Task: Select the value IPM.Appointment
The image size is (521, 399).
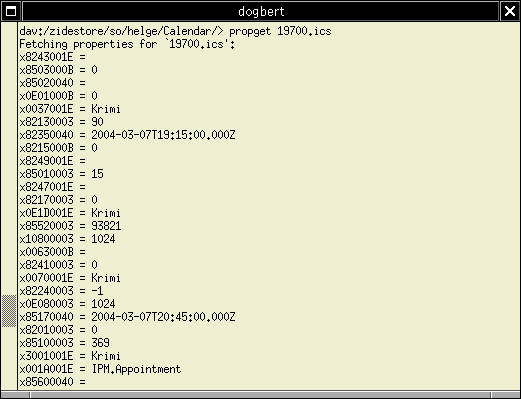Action: [x=136, y=369]
